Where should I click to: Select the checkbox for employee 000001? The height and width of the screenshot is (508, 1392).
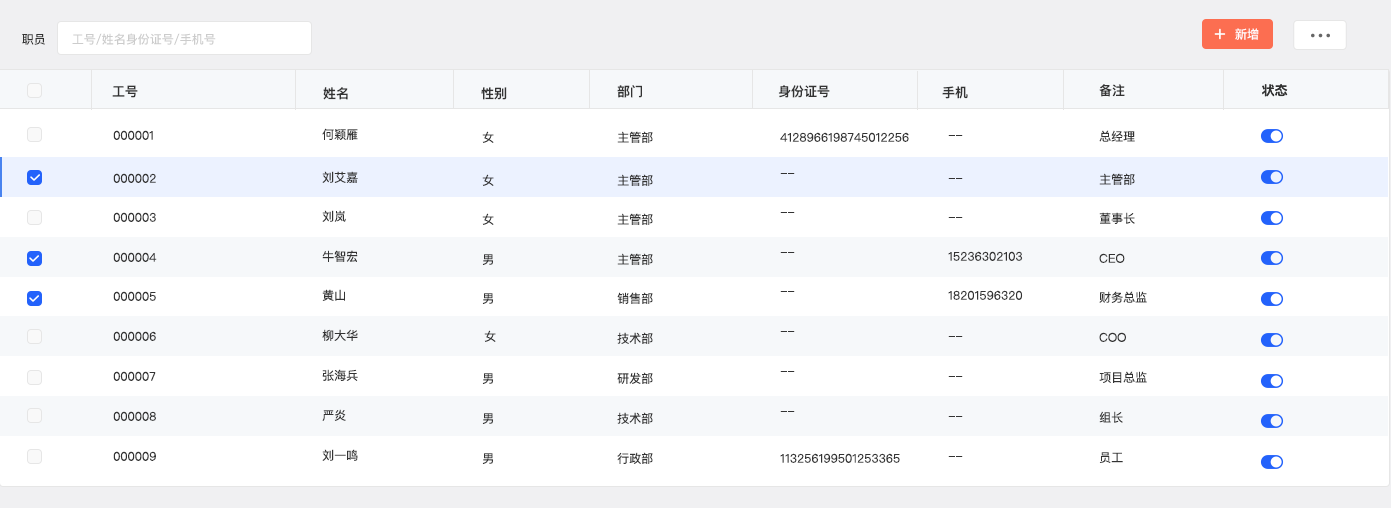(35, 135)
